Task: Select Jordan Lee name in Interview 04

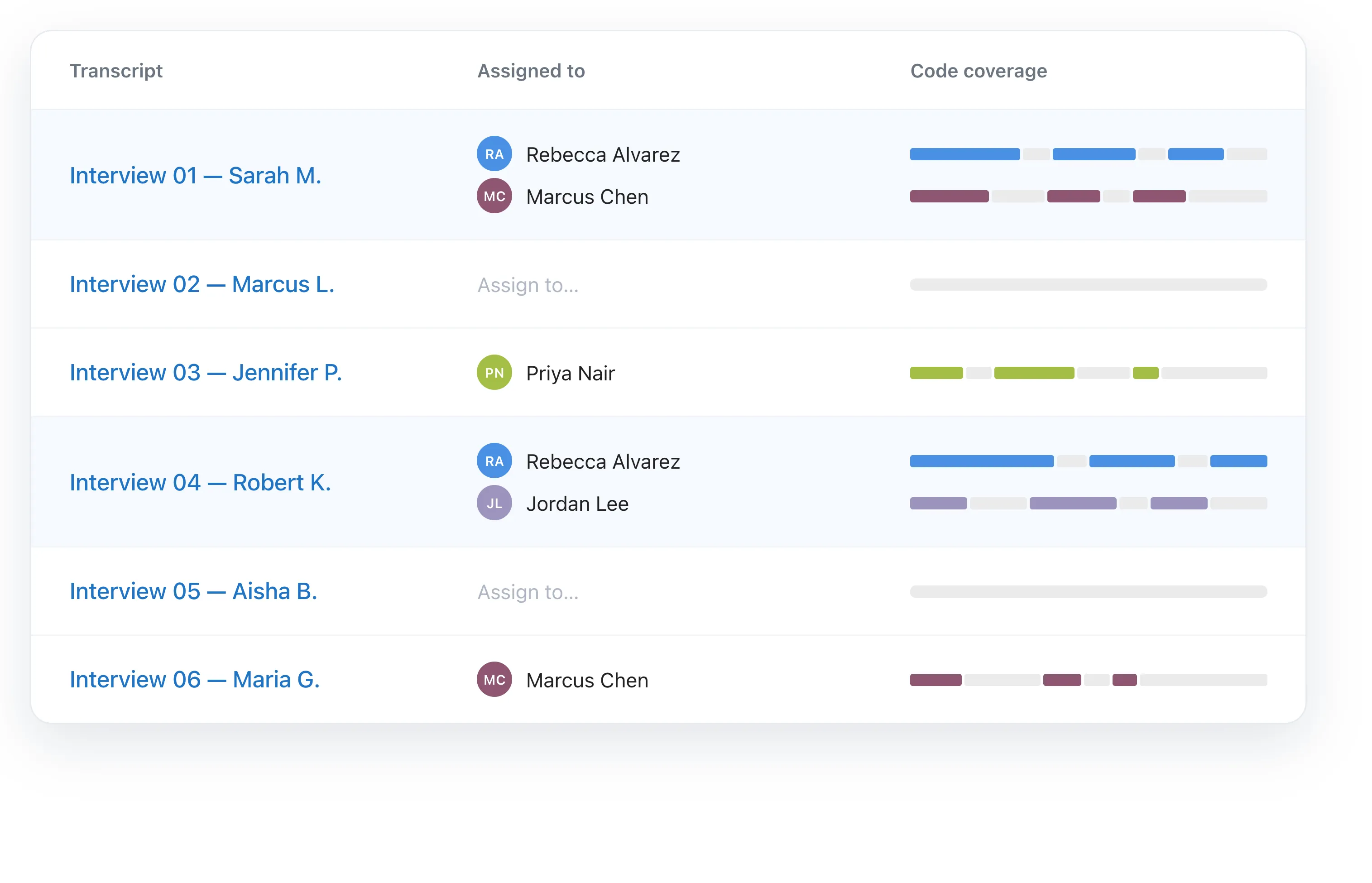Action: [x=577, y=504]
